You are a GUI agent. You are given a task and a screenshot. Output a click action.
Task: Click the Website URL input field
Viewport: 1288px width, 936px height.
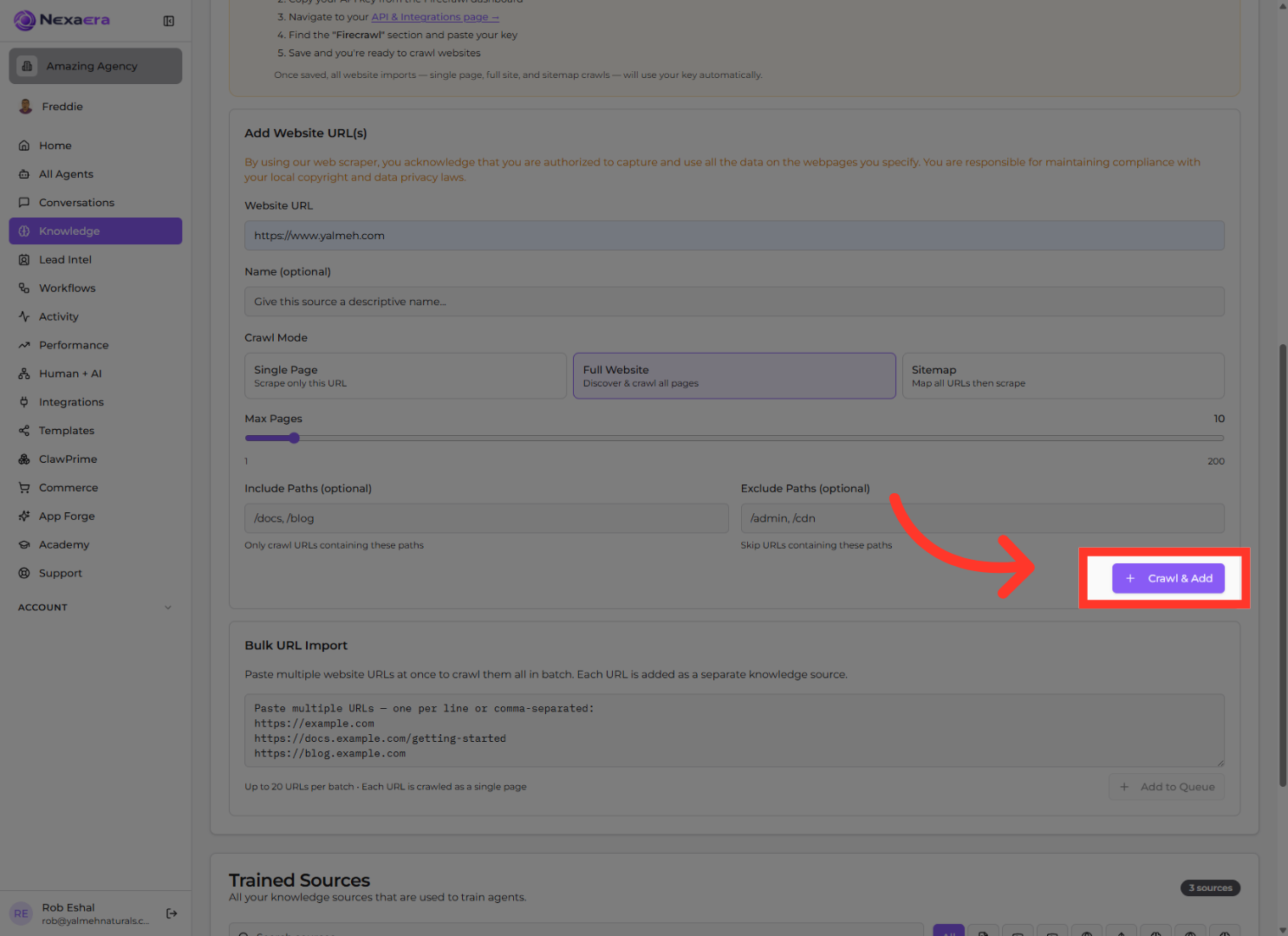point(734,236)
